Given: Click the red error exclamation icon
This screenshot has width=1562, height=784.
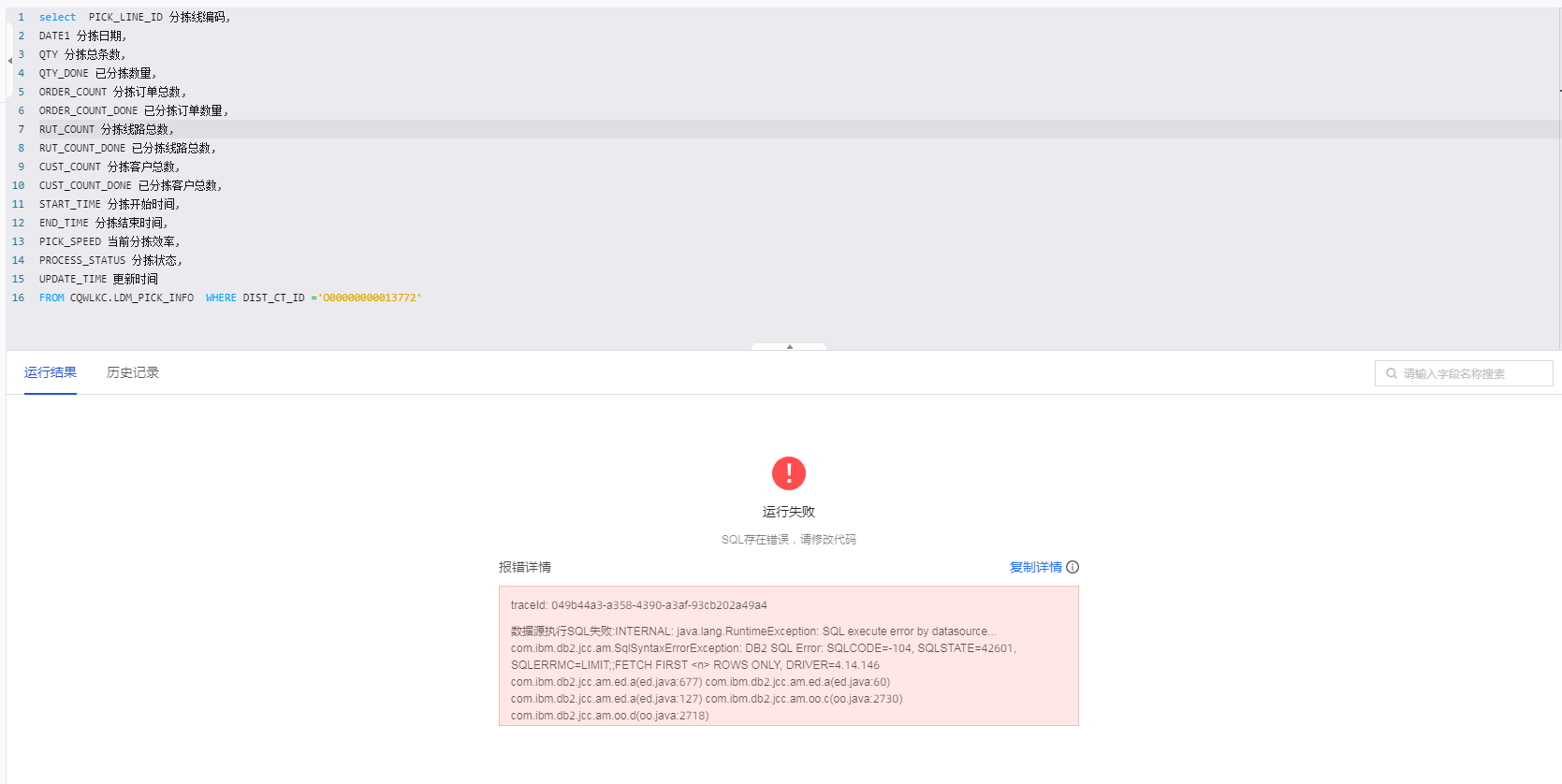Looking at the screenshot, I should click(788, 473).
